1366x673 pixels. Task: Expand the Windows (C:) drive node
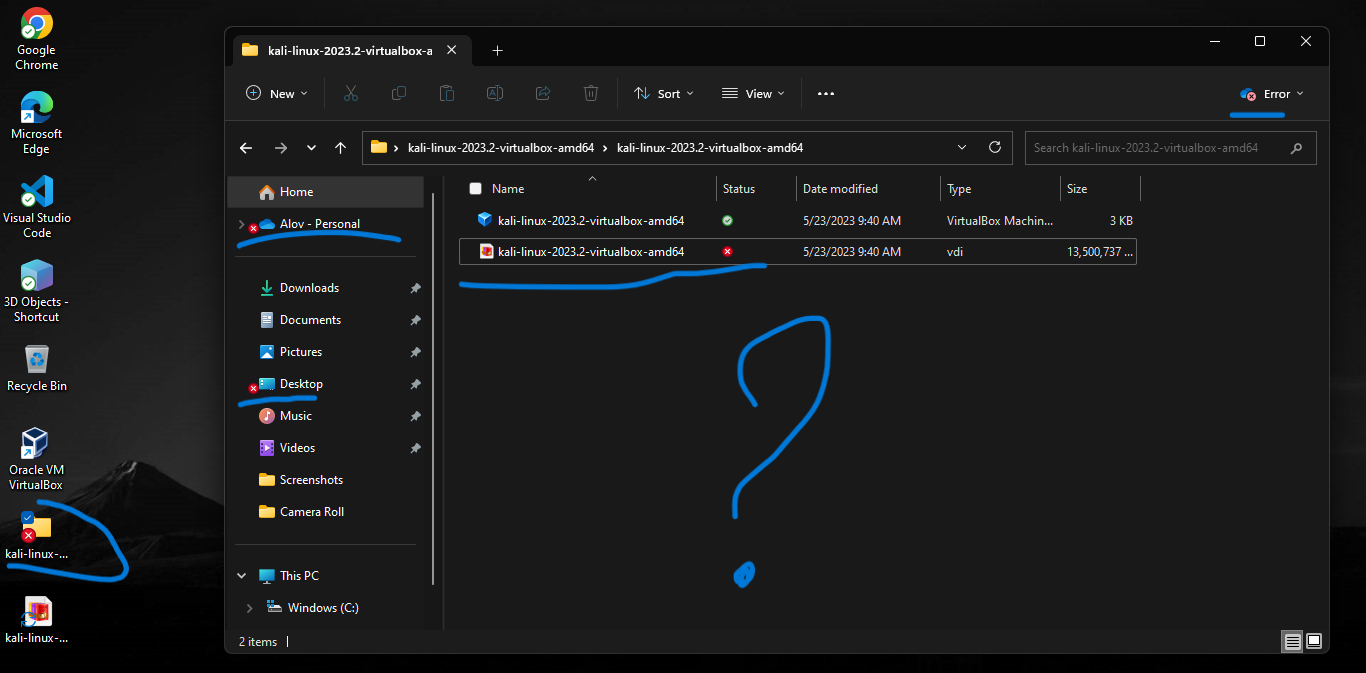pos(249,608)
